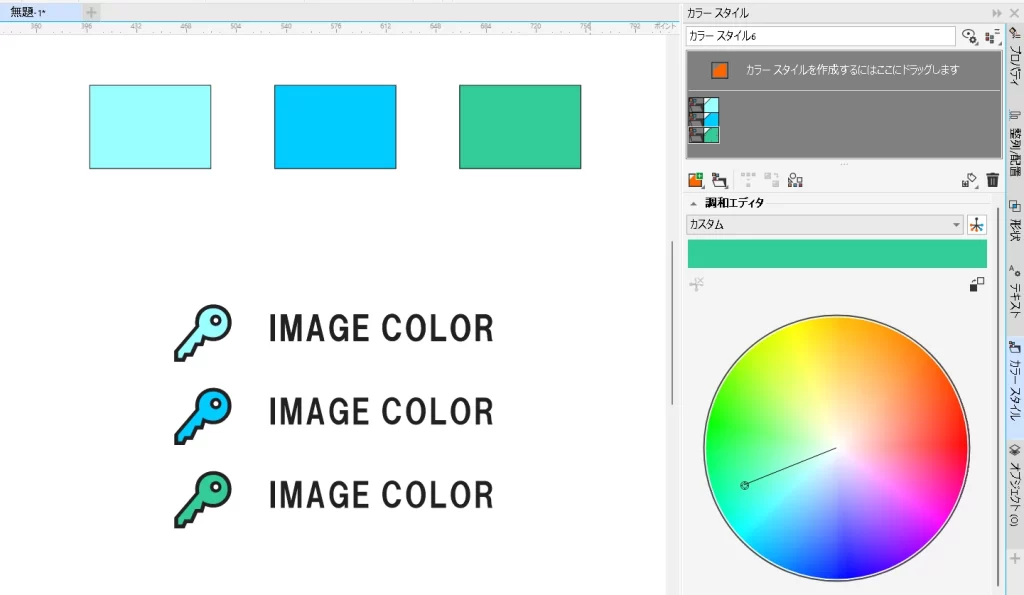Click the green color bar in harmony editor
Viewport: 1024px width, 595px height.
(x=838, y=254)
